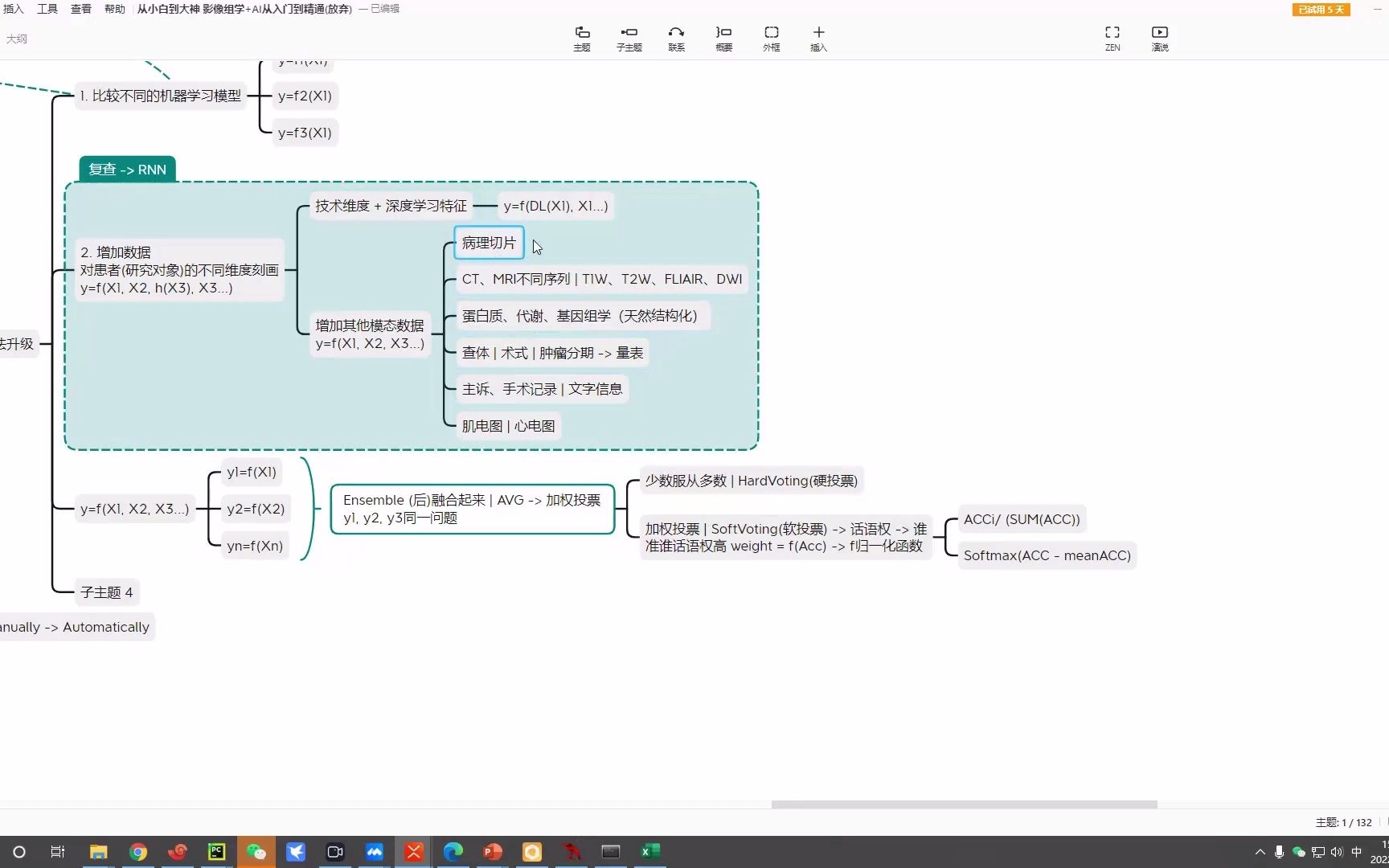This screenshot has width=1389, height=868.
Task: Open the 工具 menu
Action: [47, 9]
